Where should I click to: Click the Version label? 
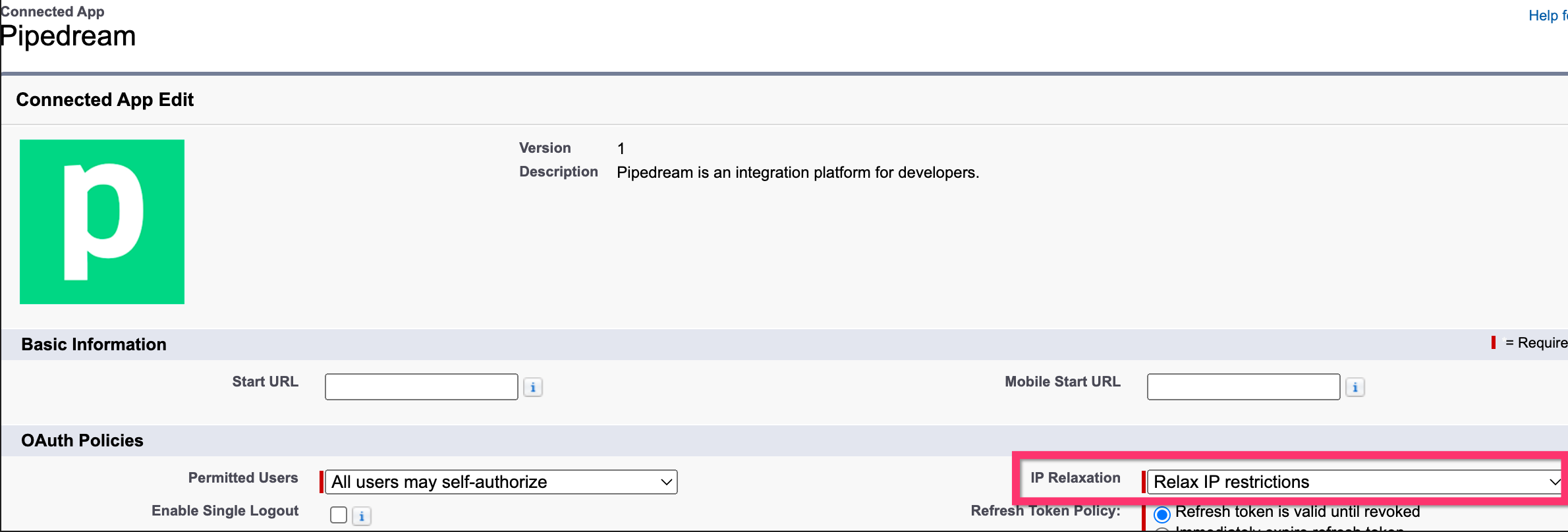point(545,148)
